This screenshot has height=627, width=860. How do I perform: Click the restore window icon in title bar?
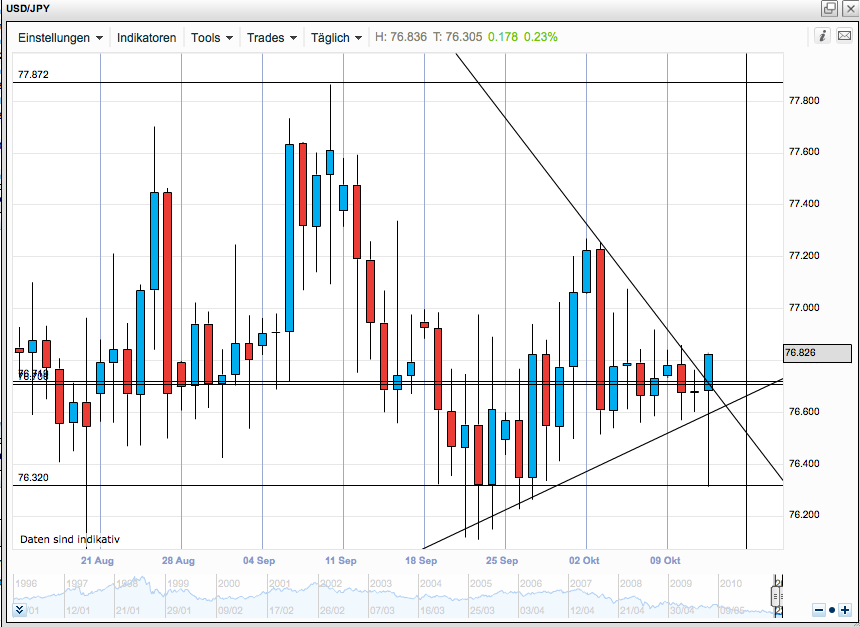pyautogui.click(x=829, y=9)
